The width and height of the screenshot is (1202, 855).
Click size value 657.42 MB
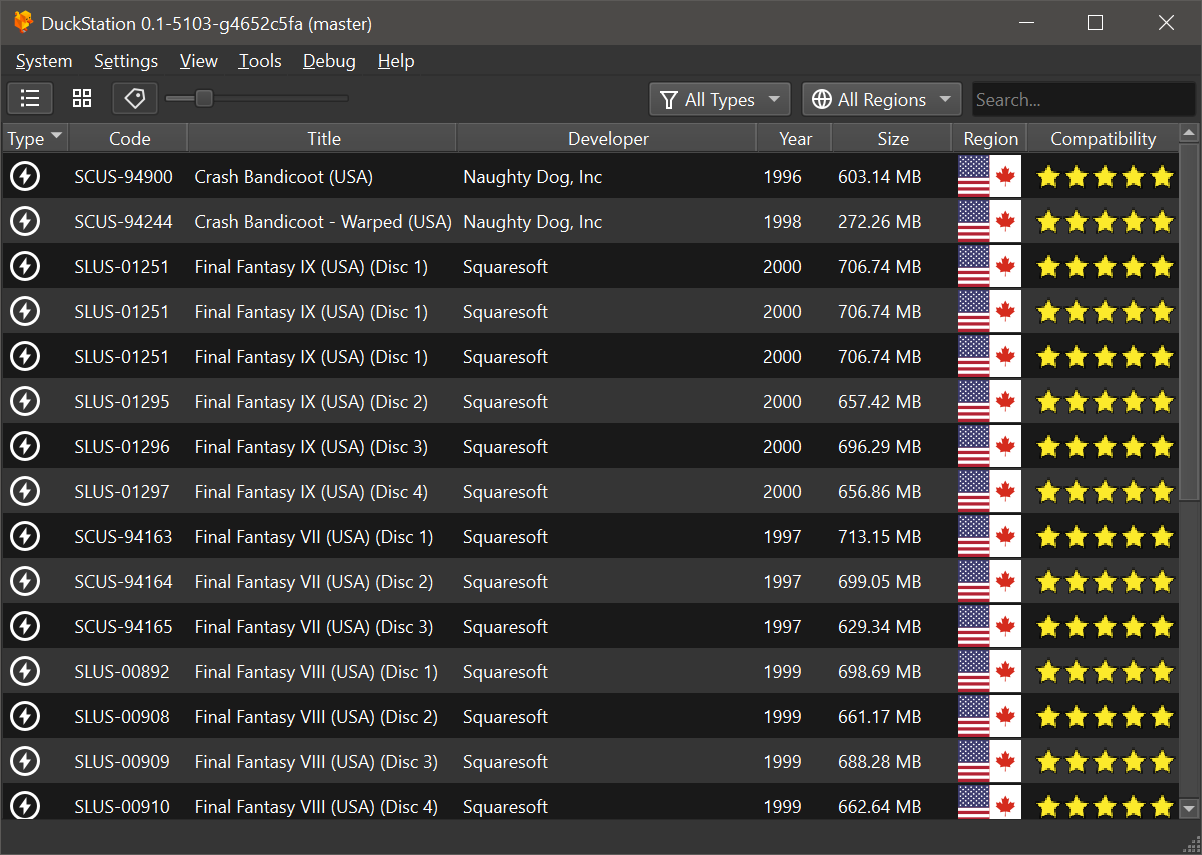[x=880, y=402]
